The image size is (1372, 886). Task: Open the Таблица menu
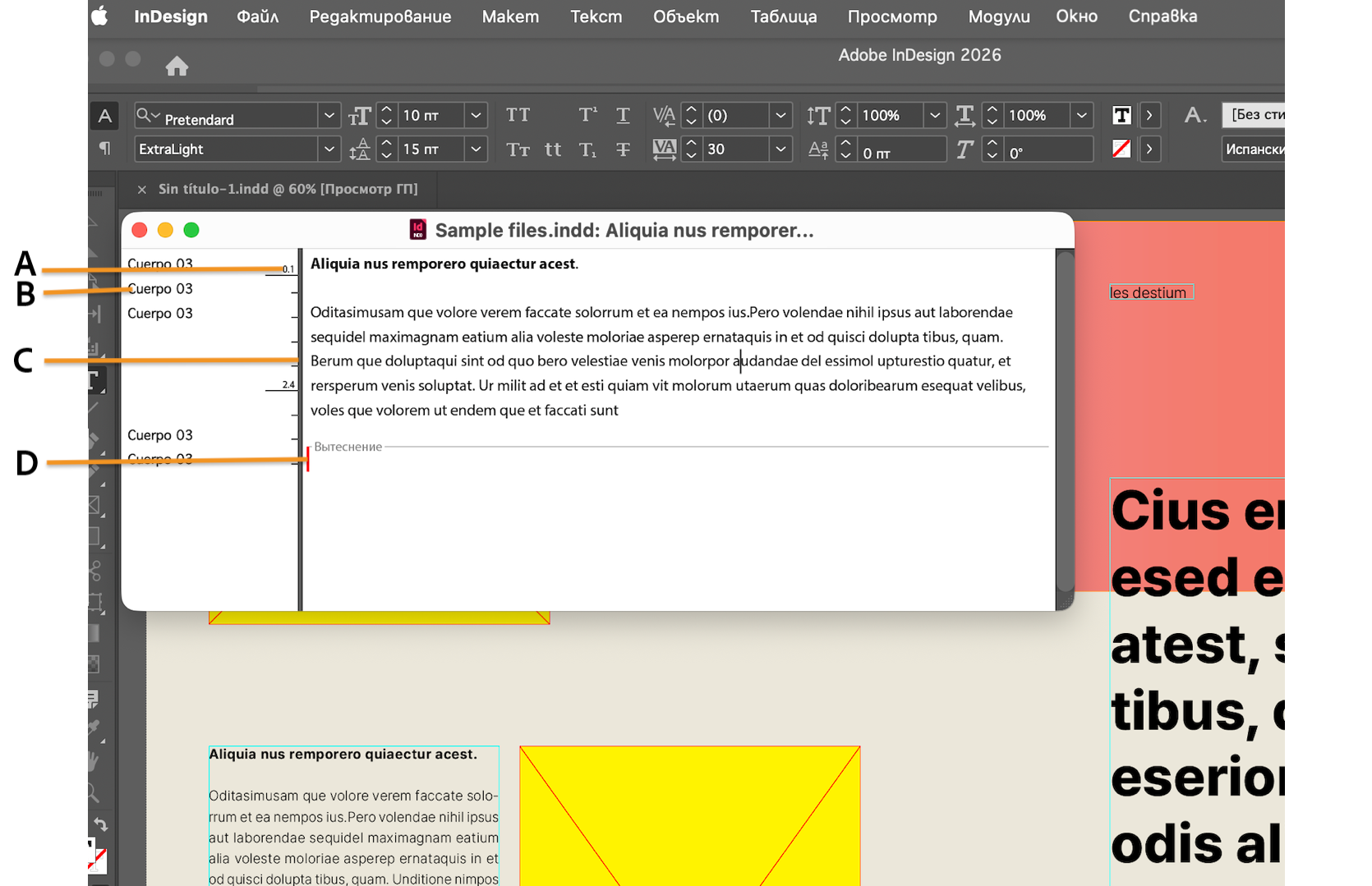click(x=784, y=16)
